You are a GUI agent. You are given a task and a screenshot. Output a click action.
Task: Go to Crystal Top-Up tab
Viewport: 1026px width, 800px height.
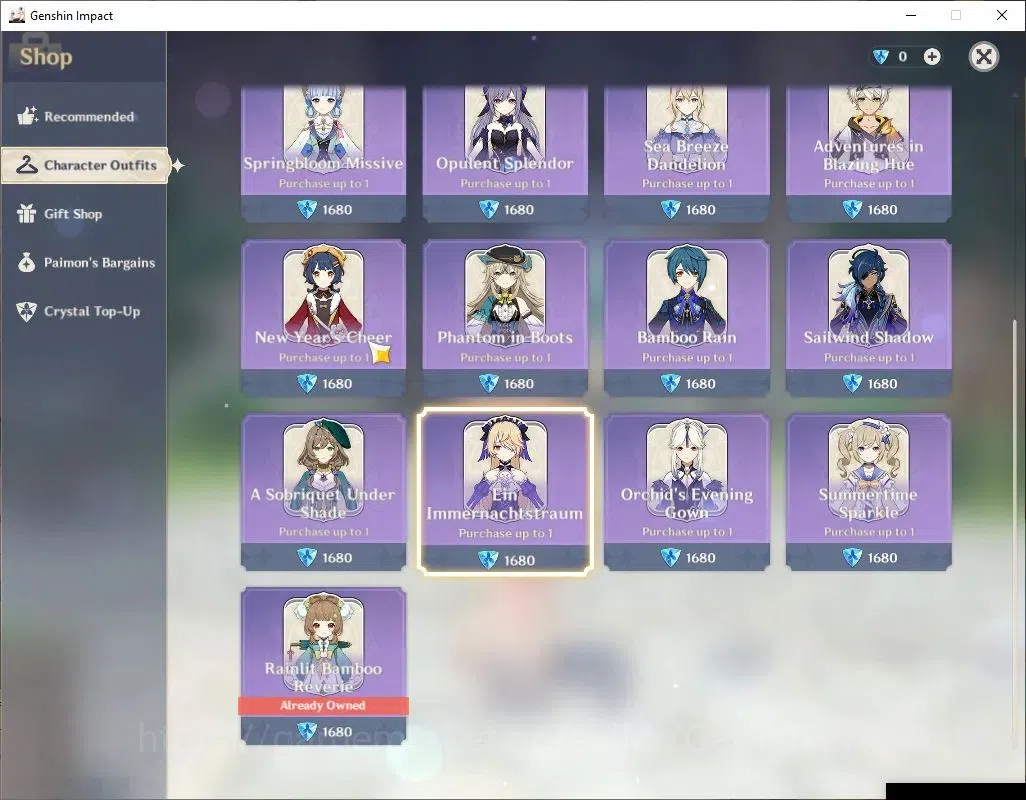click(84, 311)
